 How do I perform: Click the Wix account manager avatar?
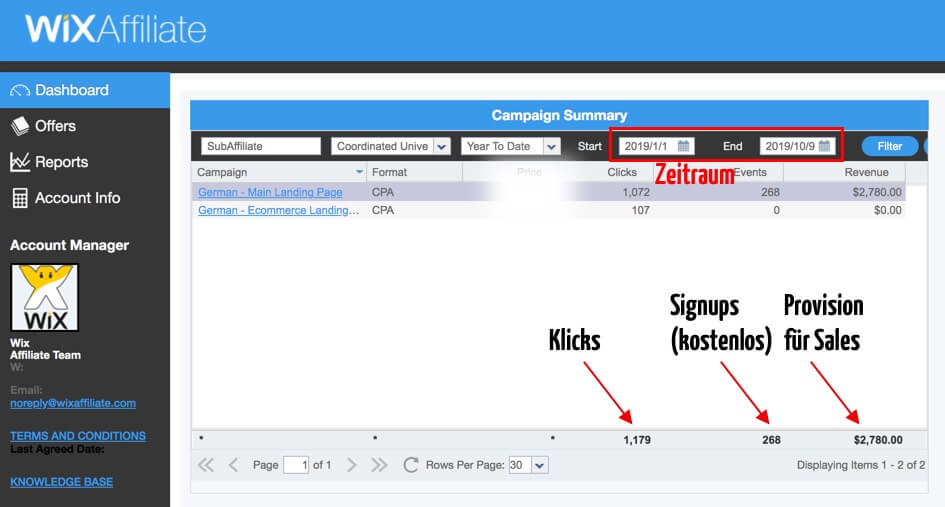tap(45, 297)
